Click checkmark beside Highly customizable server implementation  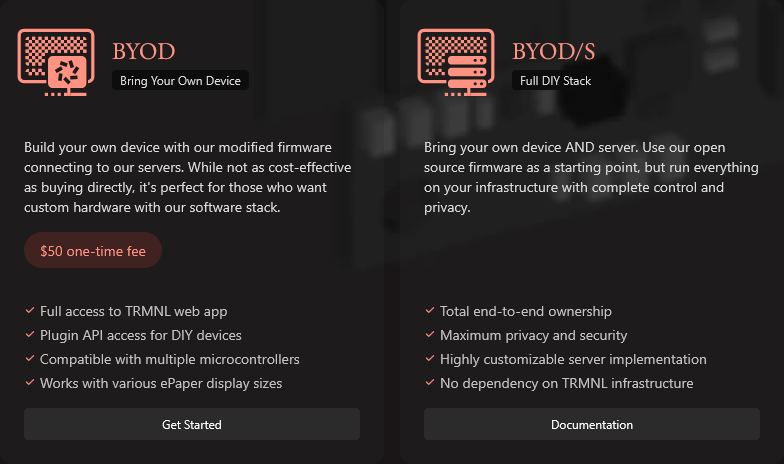point(430,358)
